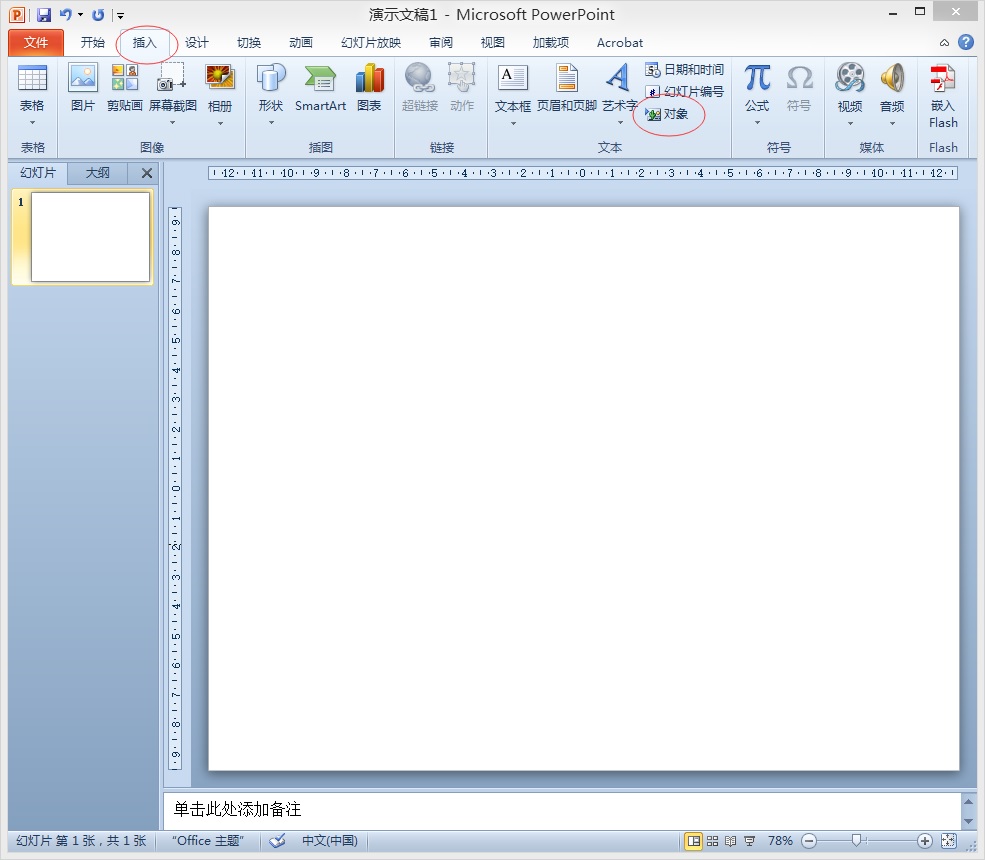Open the 大纲 outline pane tab
Screen dimensions: 985x860
[x=97, y=173]
